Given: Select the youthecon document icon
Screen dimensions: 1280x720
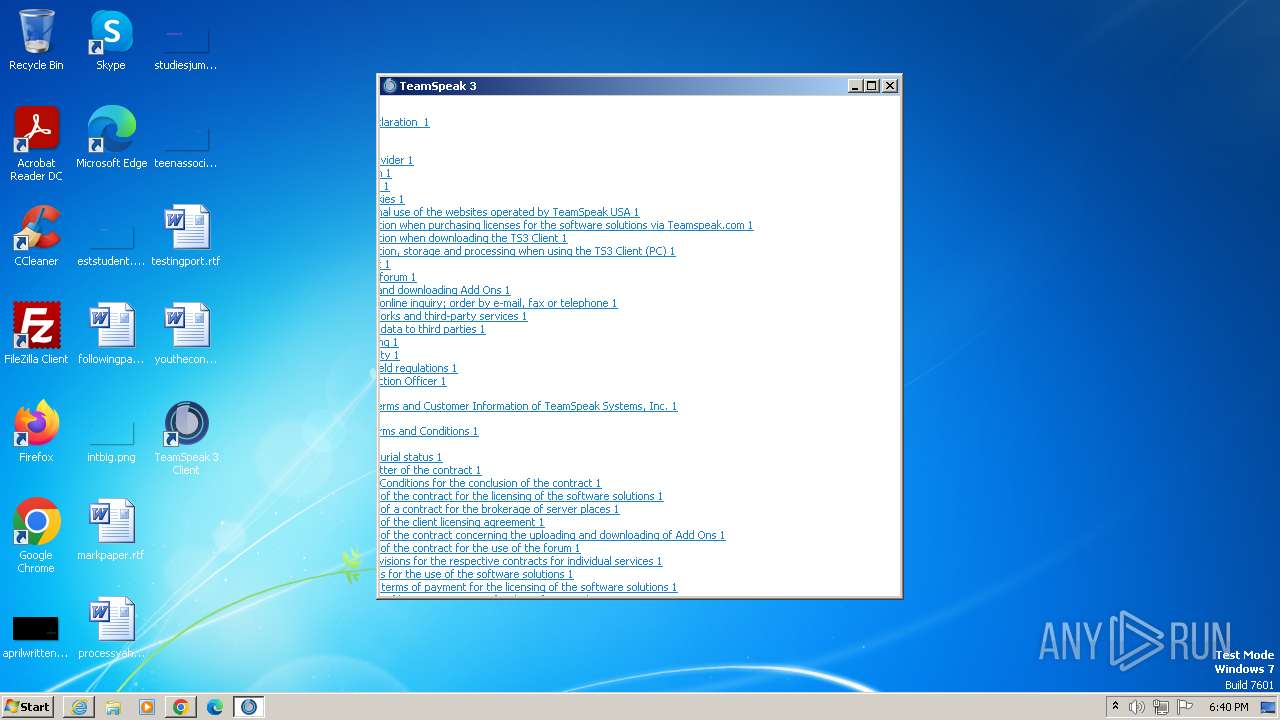Looking at the screenshot, I should click(x=186, y=334).
